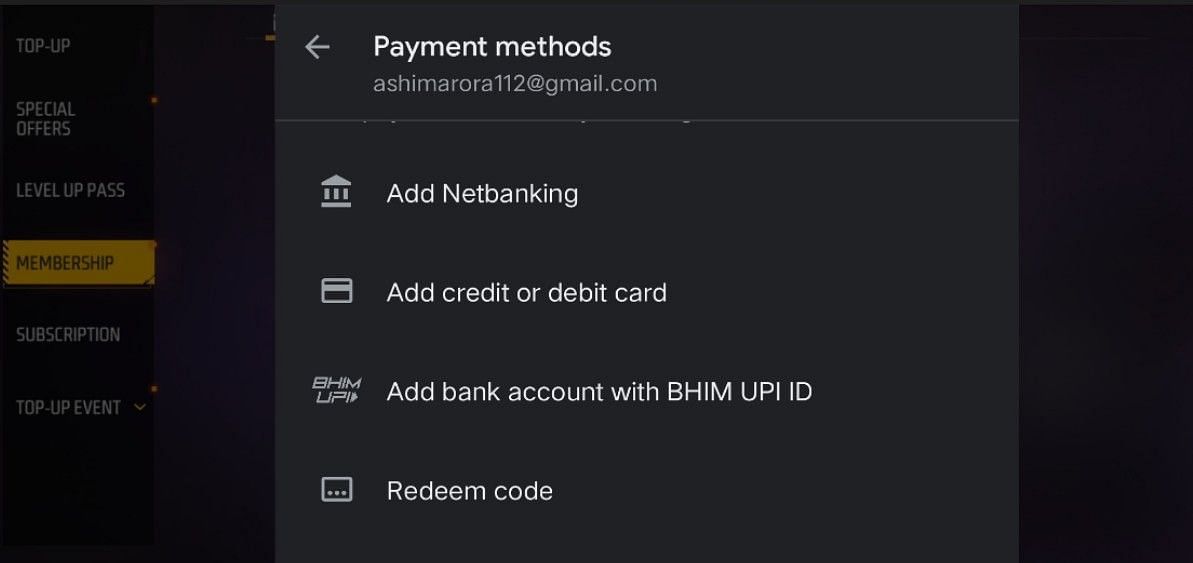
Task: Choose Add credit or debit card
Action: 526,292
